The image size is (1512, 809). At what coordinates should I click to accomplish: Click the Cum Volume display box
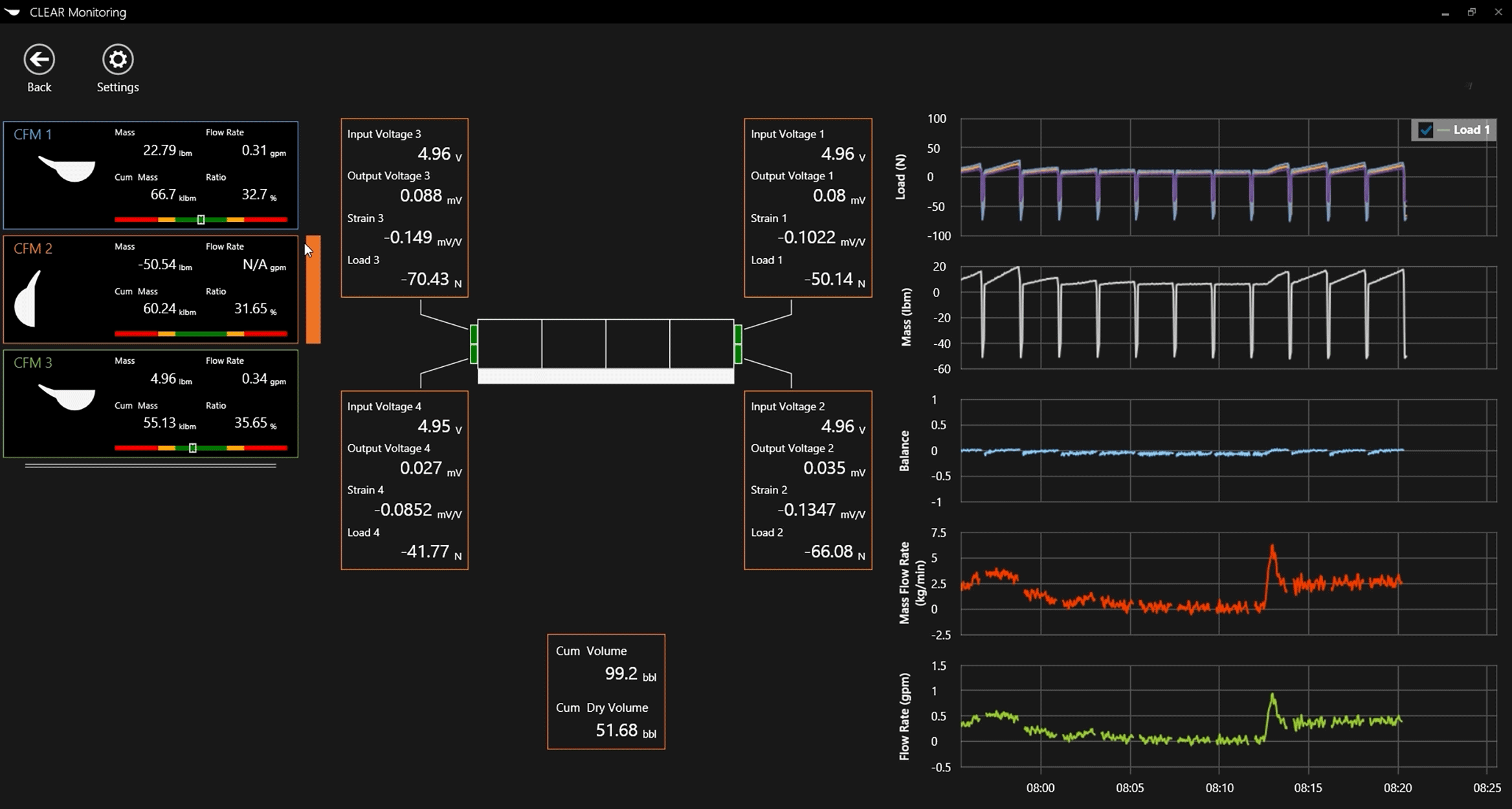(606, 691)
